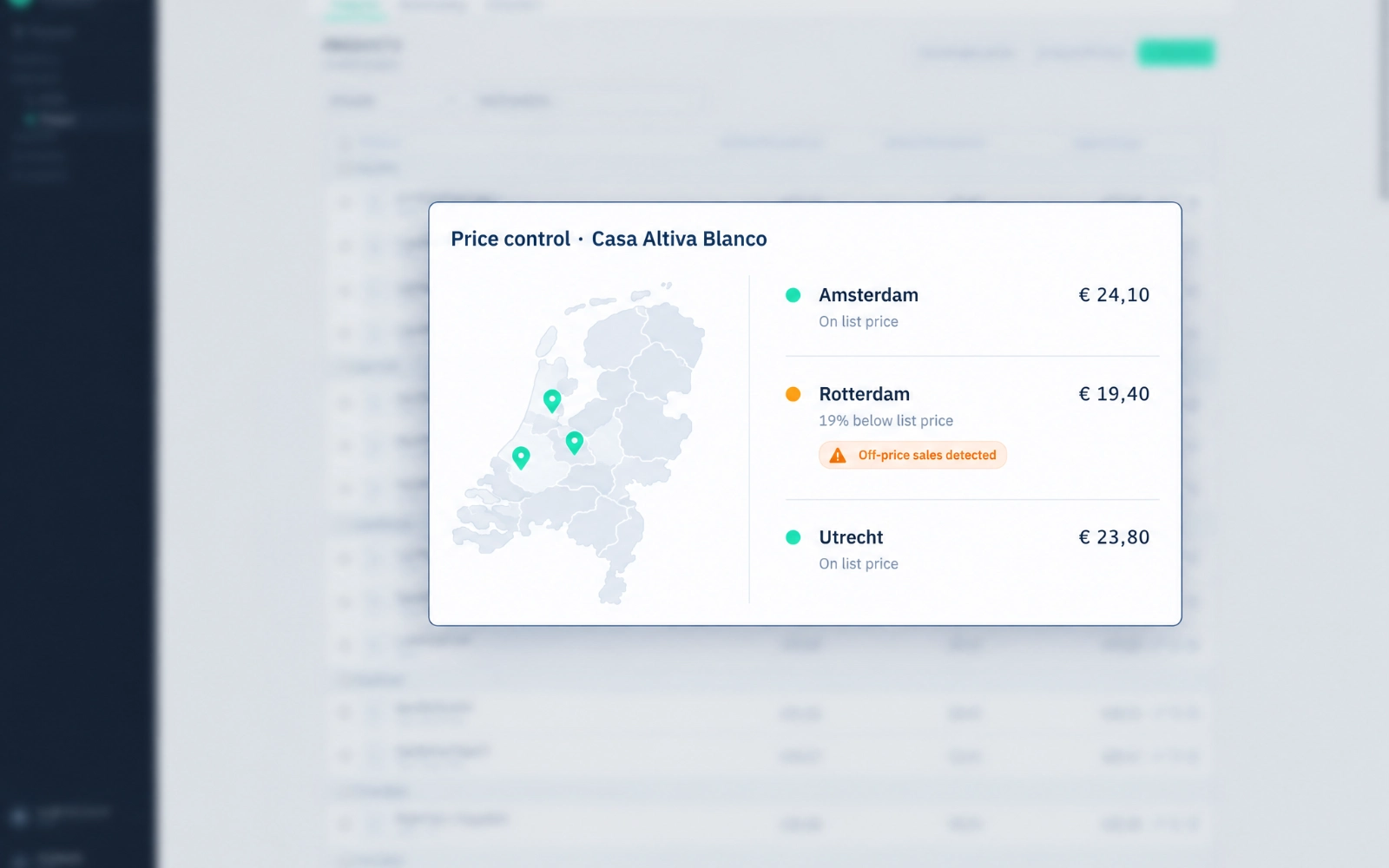Select the Amsterdam city name

point(868,295)
